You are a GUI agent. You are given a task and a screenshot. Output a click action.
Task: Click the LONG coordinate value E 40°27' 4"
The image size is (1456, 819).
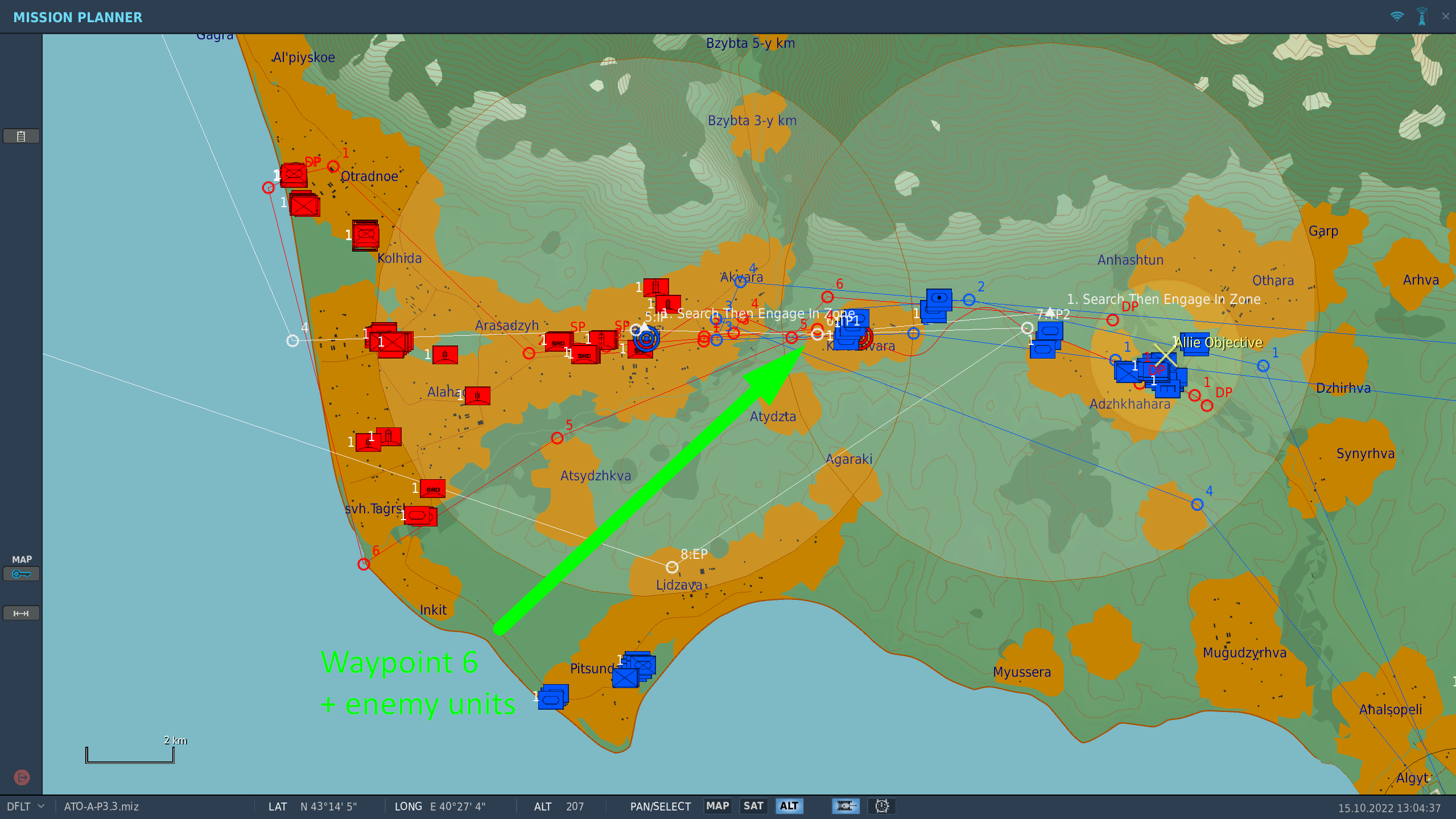point(457,806)
